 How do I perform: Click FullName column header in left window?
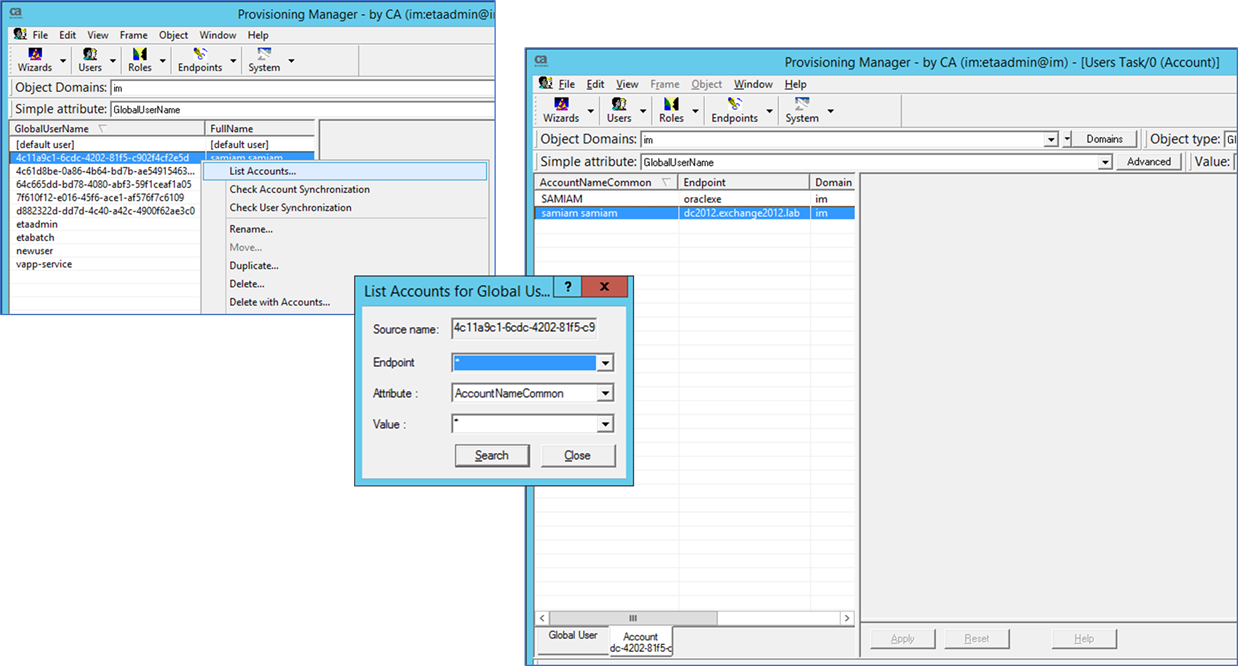coord(260,128)
